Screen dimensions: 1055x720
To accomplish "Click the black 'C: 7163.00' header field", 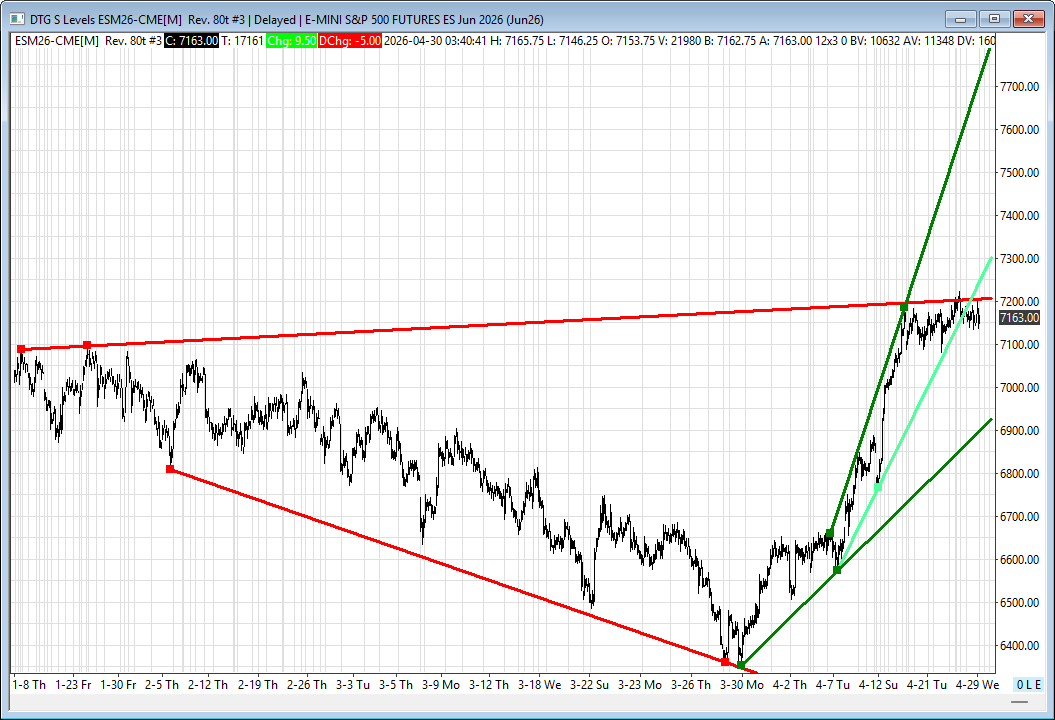I will tap(190, 40).
